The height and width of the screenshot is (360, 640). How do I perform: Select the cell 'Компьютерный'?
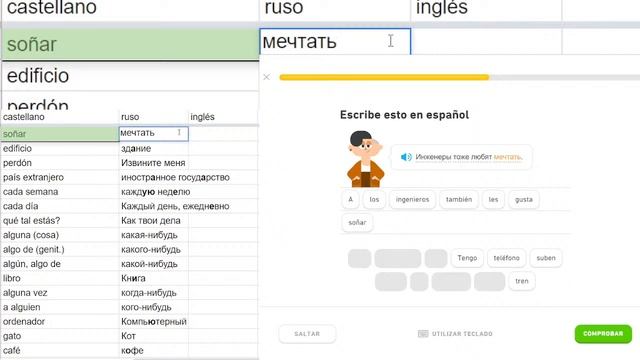(x=153, y=322)
